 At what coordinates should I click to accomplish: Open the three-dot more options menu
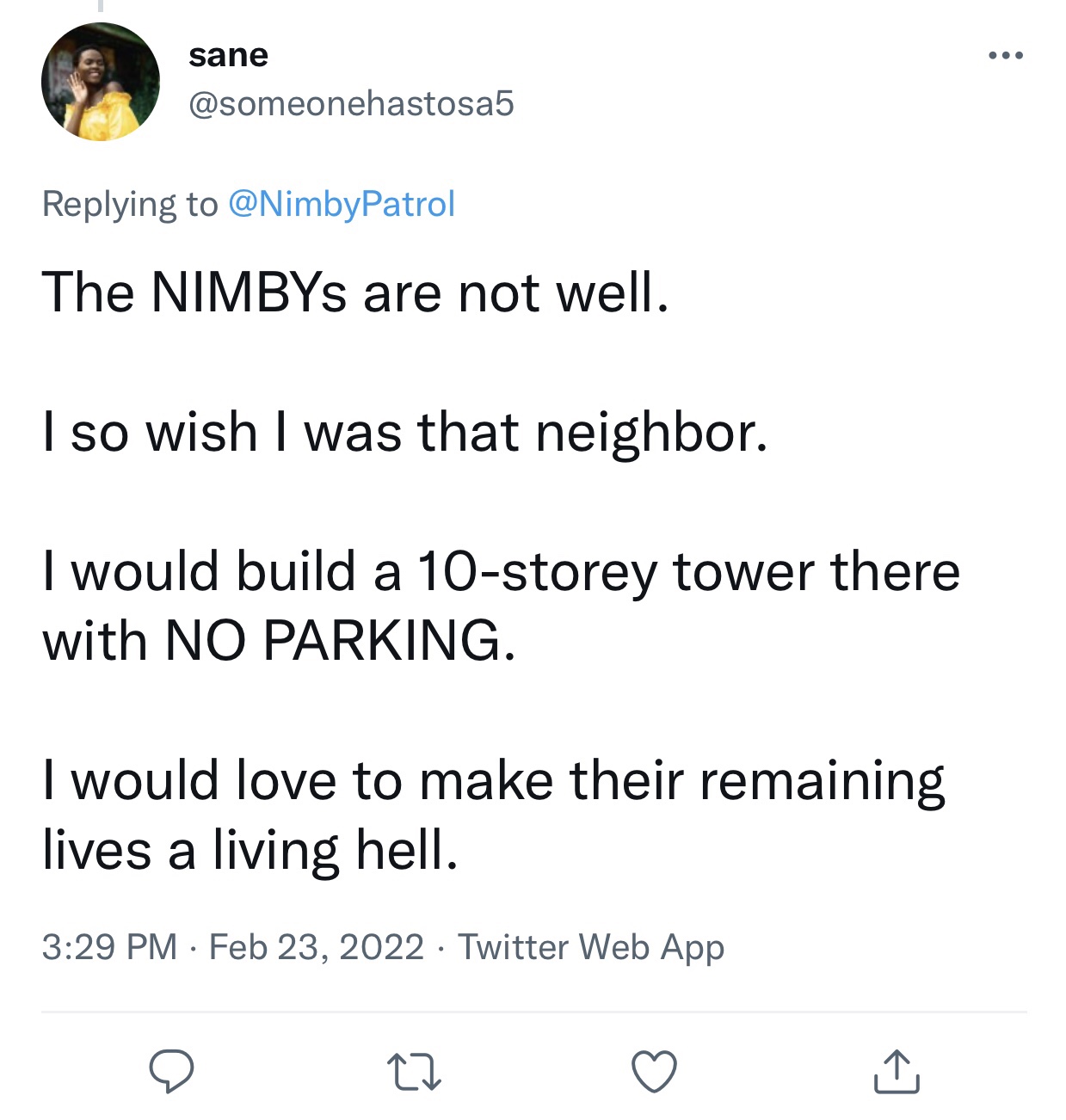point(1005,56)
